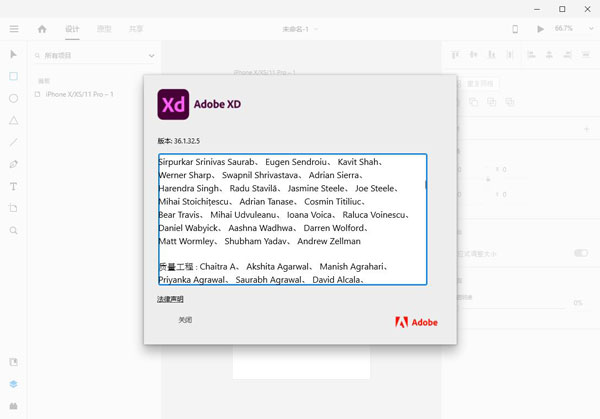Select the Pen tool
600x419 pixels.
[13, 164]
